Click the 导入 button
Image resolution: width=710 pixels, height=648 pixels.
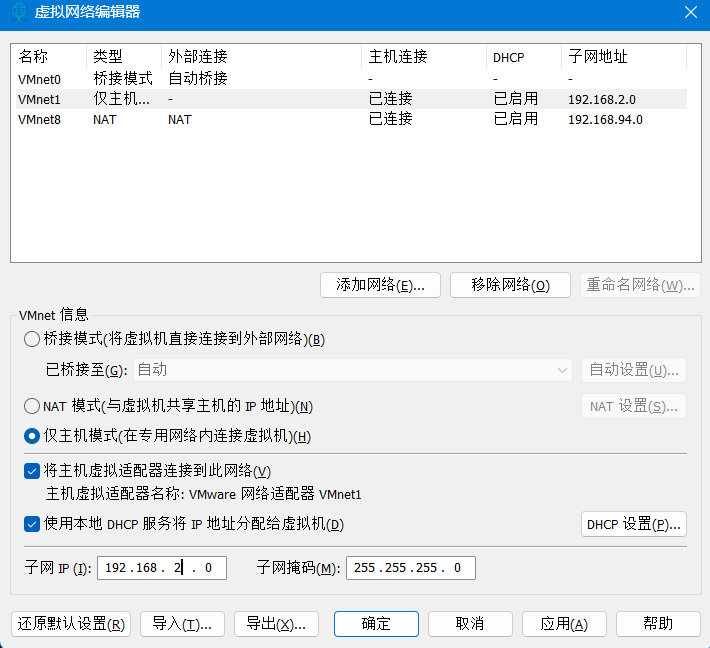[x=182, y=624]
